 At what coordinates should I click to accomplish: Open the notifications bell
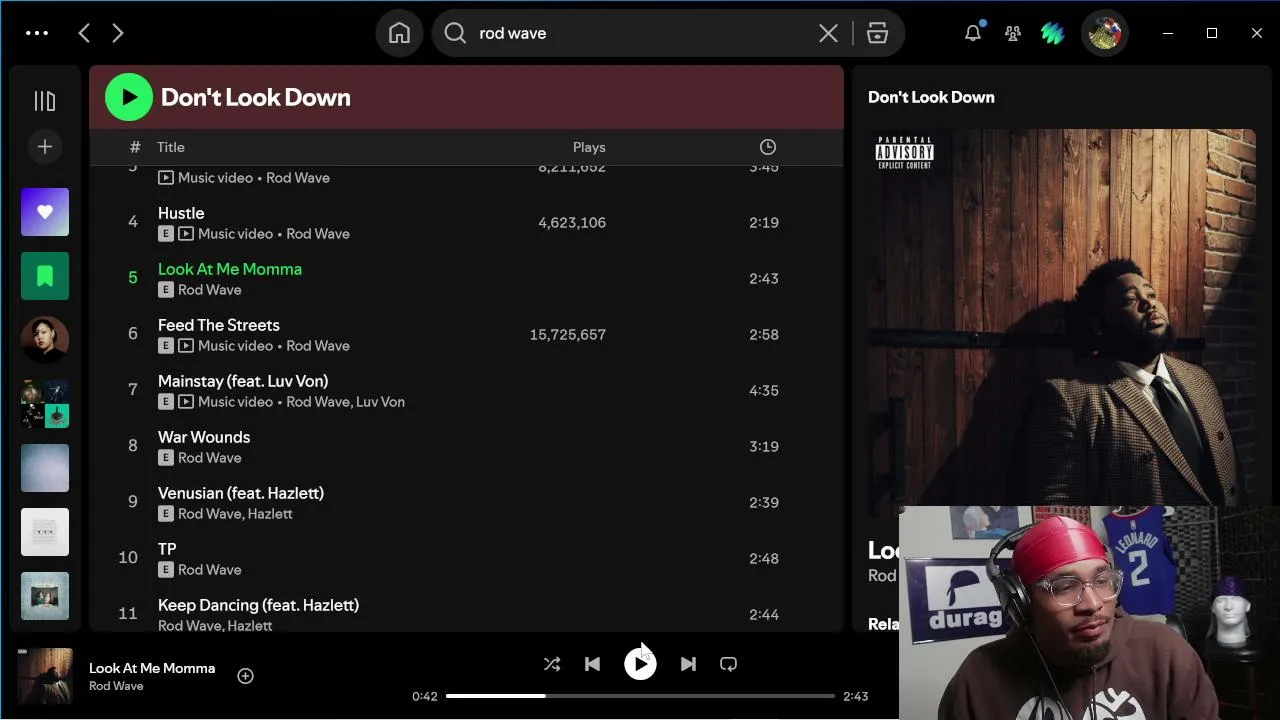pyautogui.click(x=973, y=33)
